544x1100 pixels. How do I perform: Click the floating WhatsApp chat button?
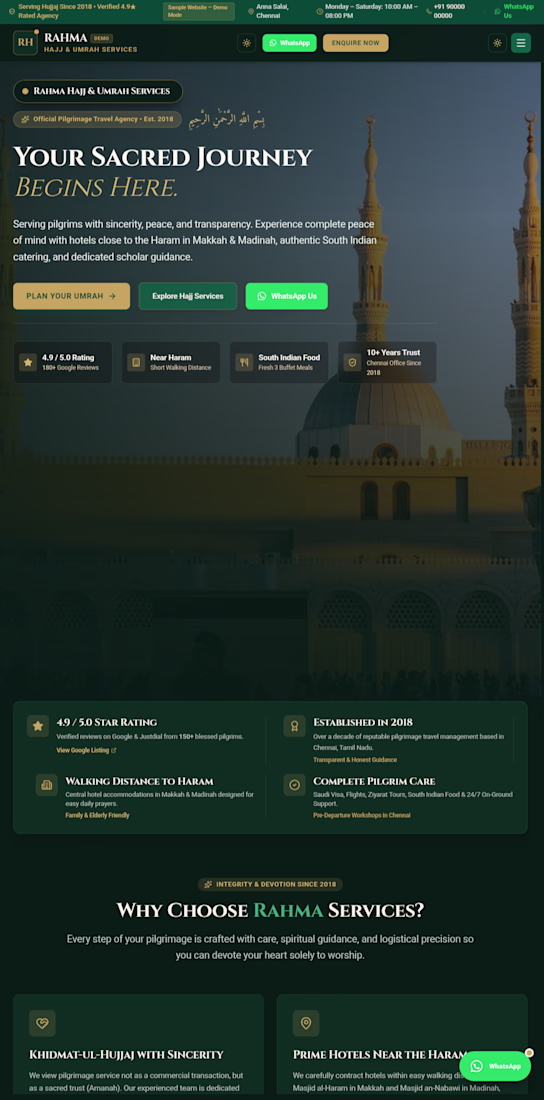pyautogui.click(x=495, y=1066)
